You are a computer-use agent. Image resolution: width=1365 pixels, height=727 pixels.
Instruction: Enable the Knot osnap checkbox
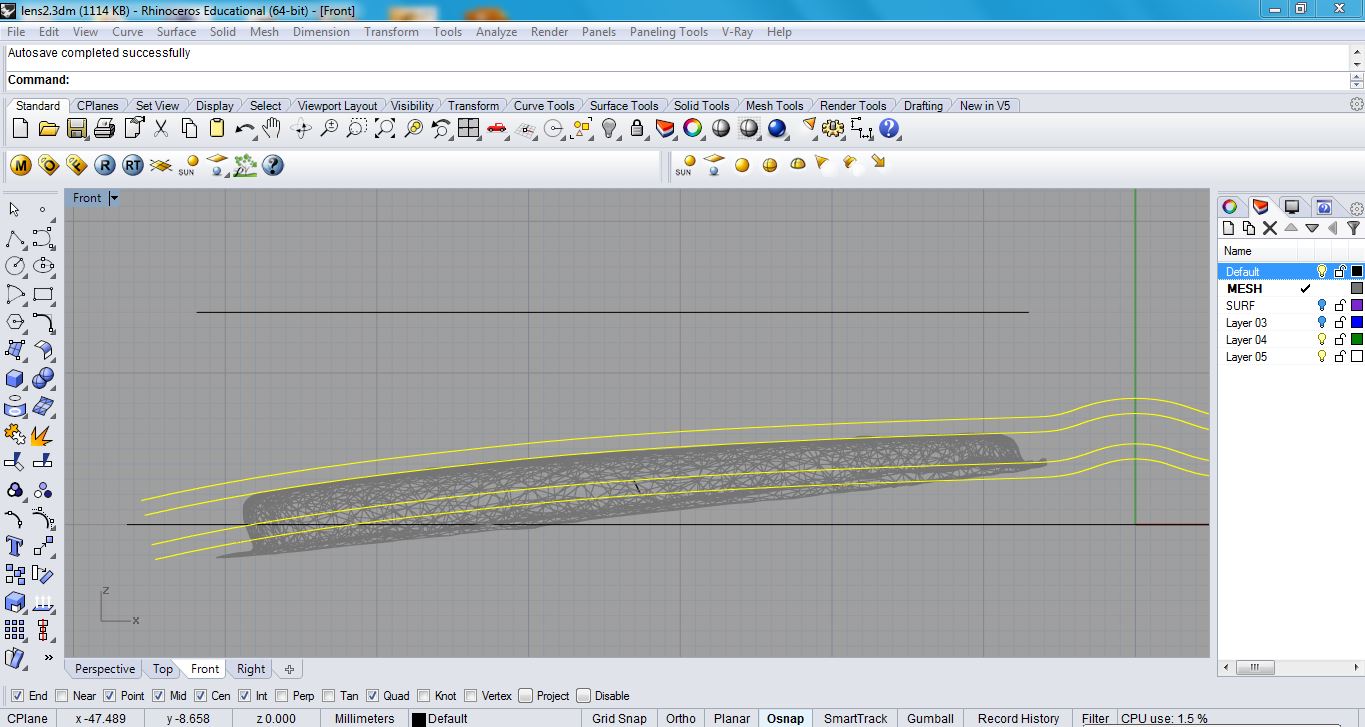[x=425, y=696]
